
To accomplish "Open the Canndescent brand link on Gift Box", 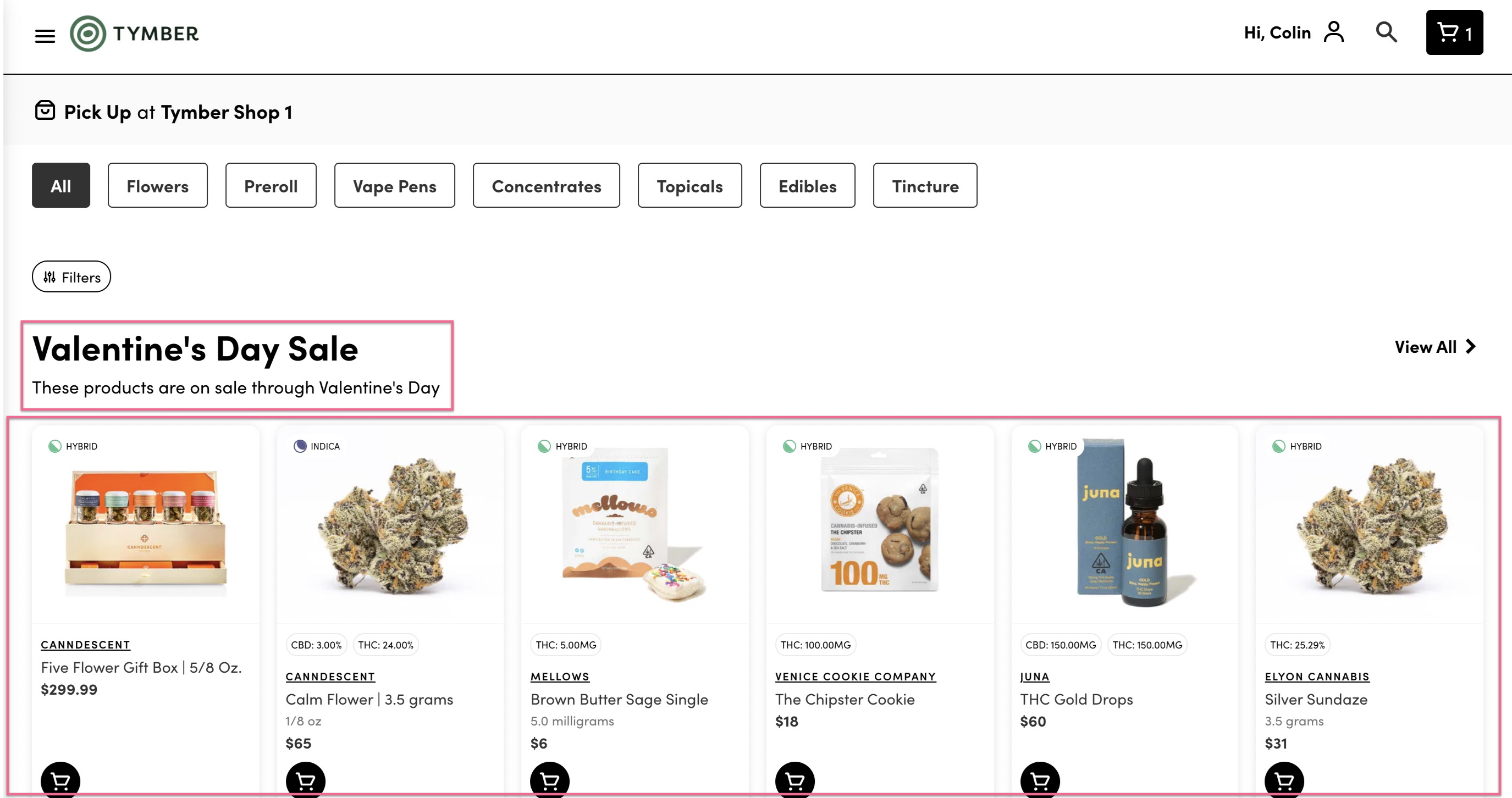I will tap(85, 644).
